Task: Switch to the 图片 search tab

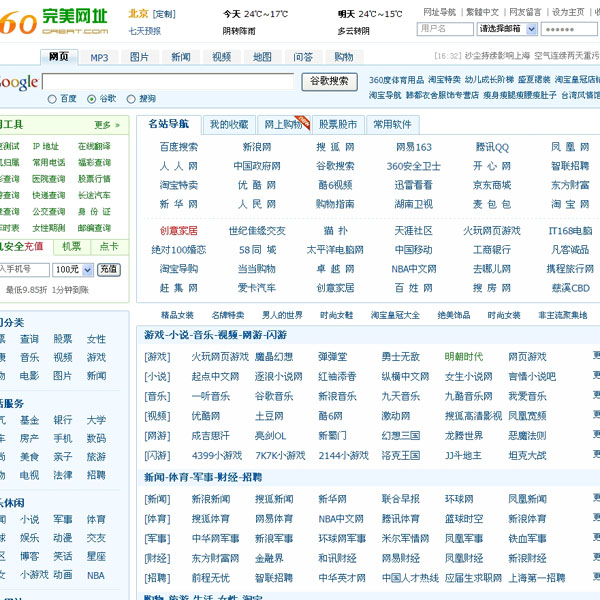Action: point(139,57)
